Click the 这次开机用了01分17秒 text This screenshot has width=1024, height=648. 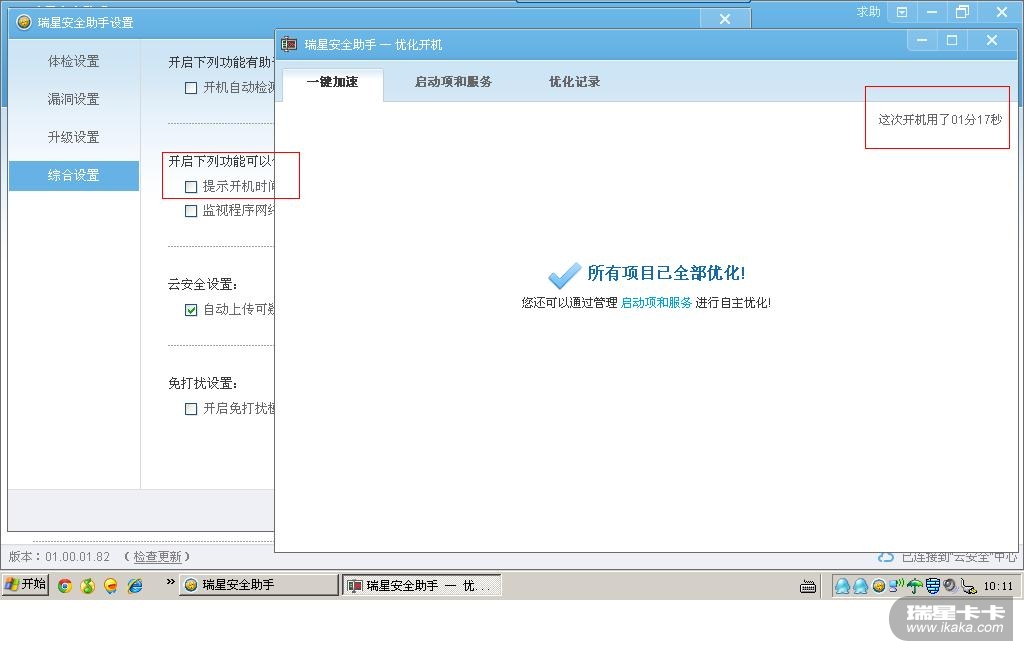pos(940,120)
